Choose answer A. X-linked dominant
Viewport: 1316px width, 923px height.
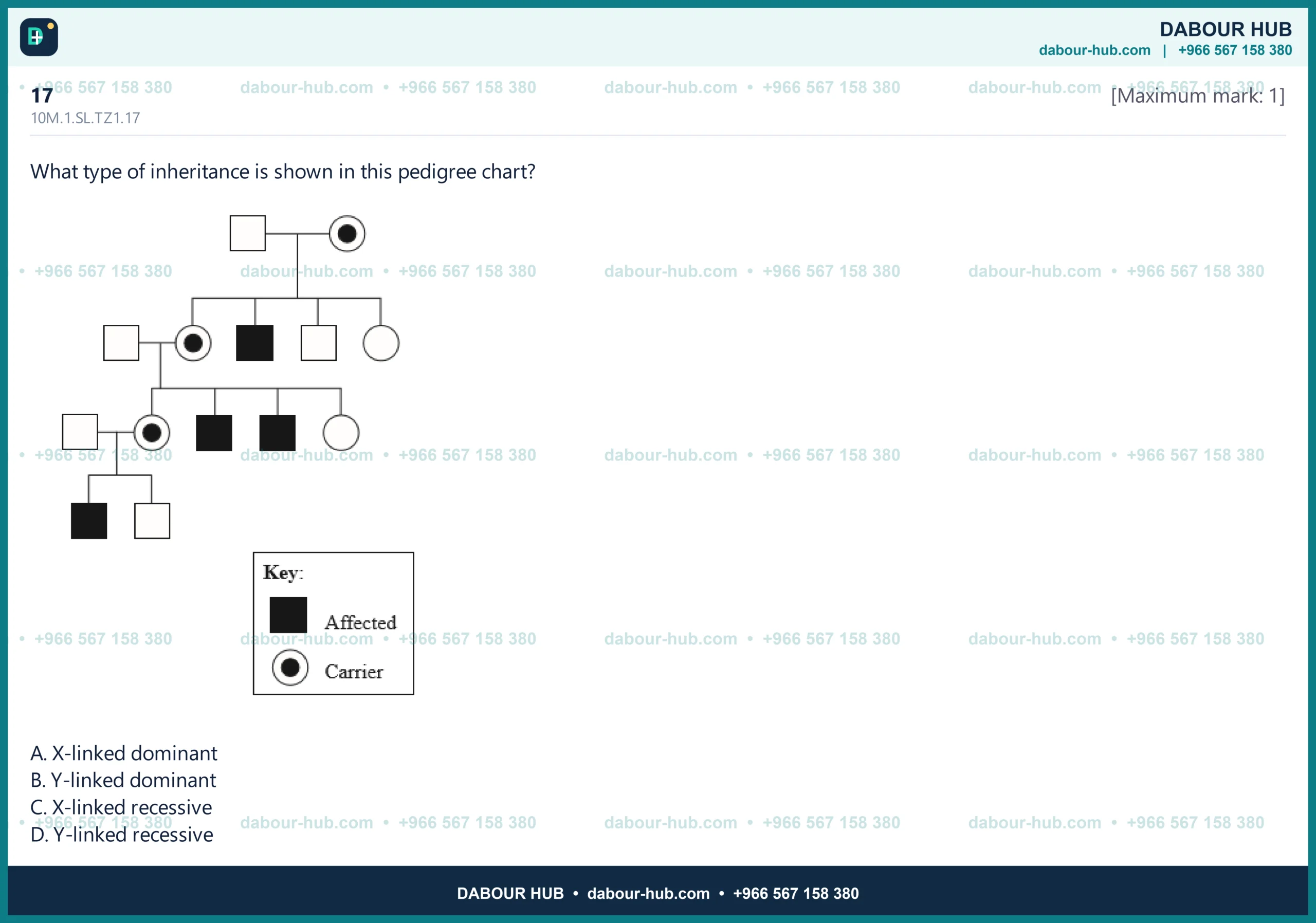point(124,753)
